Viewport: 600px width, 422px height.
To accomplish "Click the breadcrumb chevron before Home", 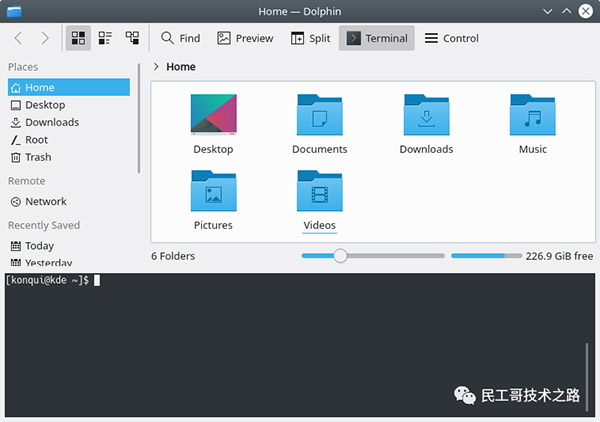I will coord(156,67).
